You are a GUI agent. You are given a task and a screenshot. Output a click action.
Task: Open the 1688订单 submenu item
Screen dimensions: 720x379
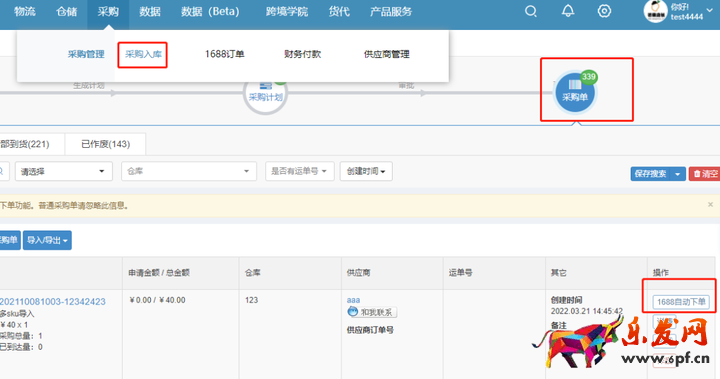[224, 54]
